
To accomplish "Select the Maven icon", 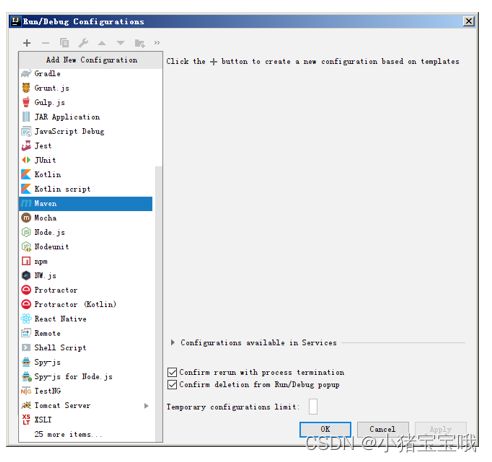I will tap(26, 203).
